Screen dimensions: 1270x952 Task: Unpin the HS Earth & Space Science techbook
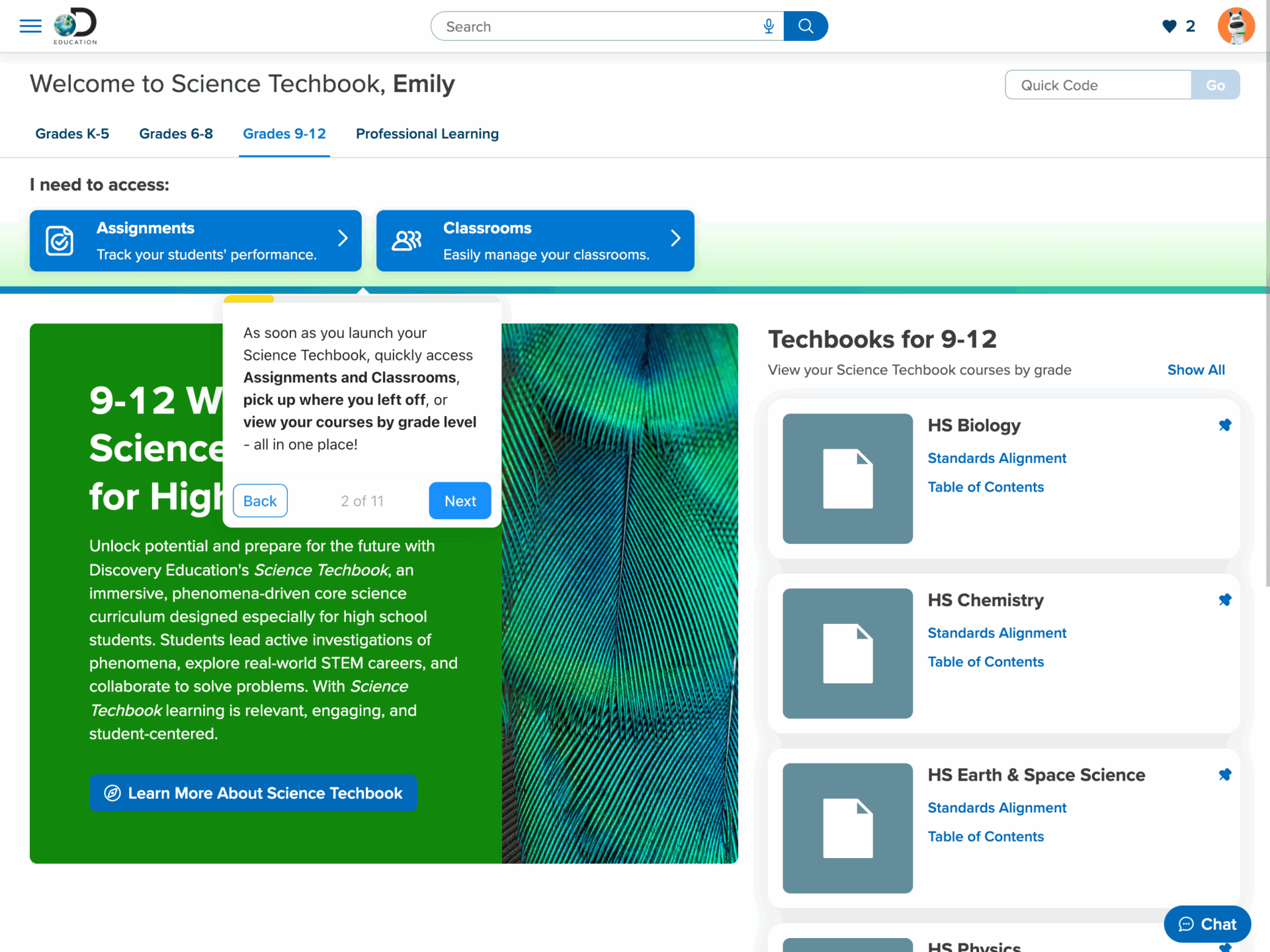point(1226,774)
